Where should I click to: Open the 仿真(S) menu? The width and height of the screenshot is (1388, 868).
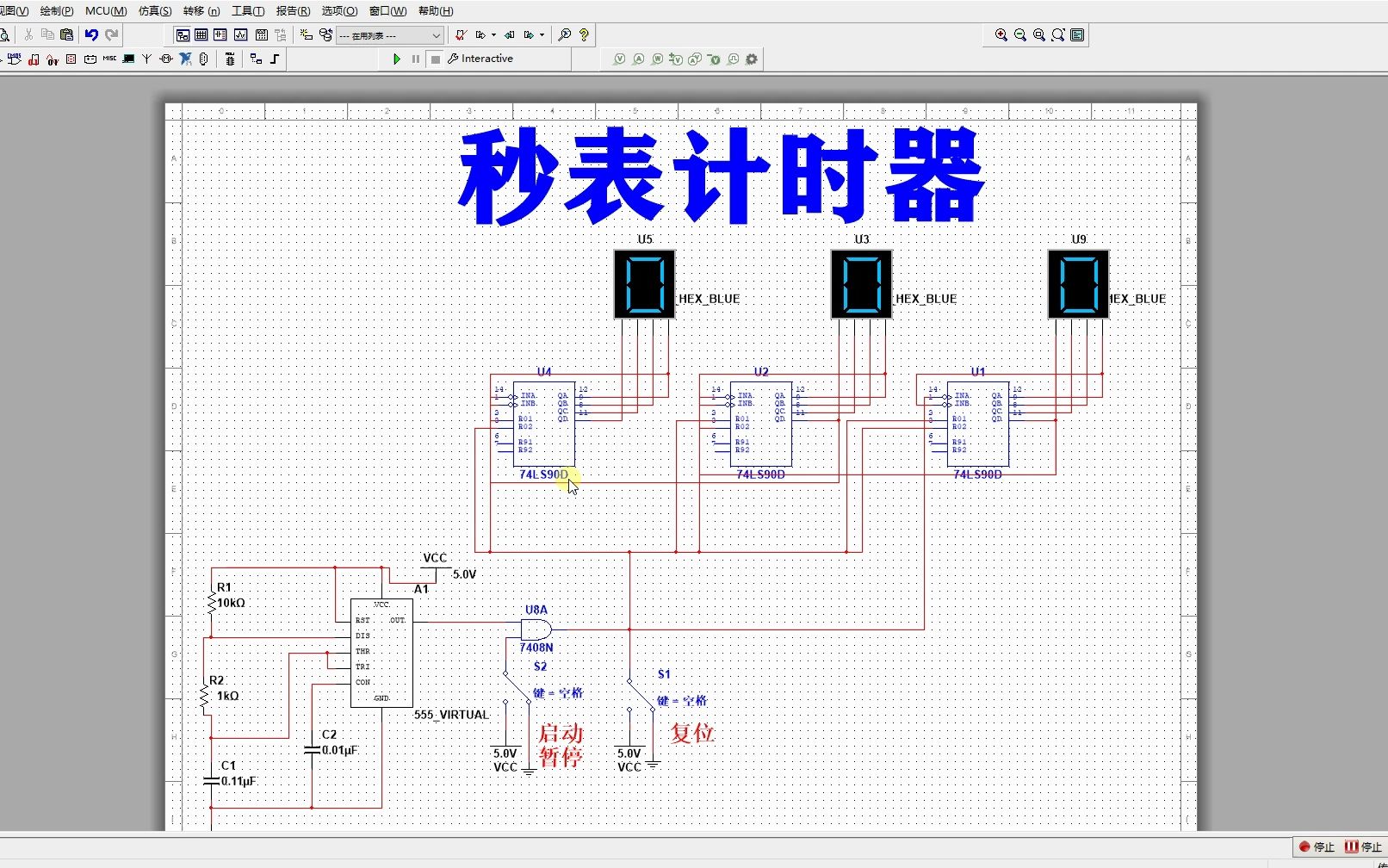[x=154, y=11]
